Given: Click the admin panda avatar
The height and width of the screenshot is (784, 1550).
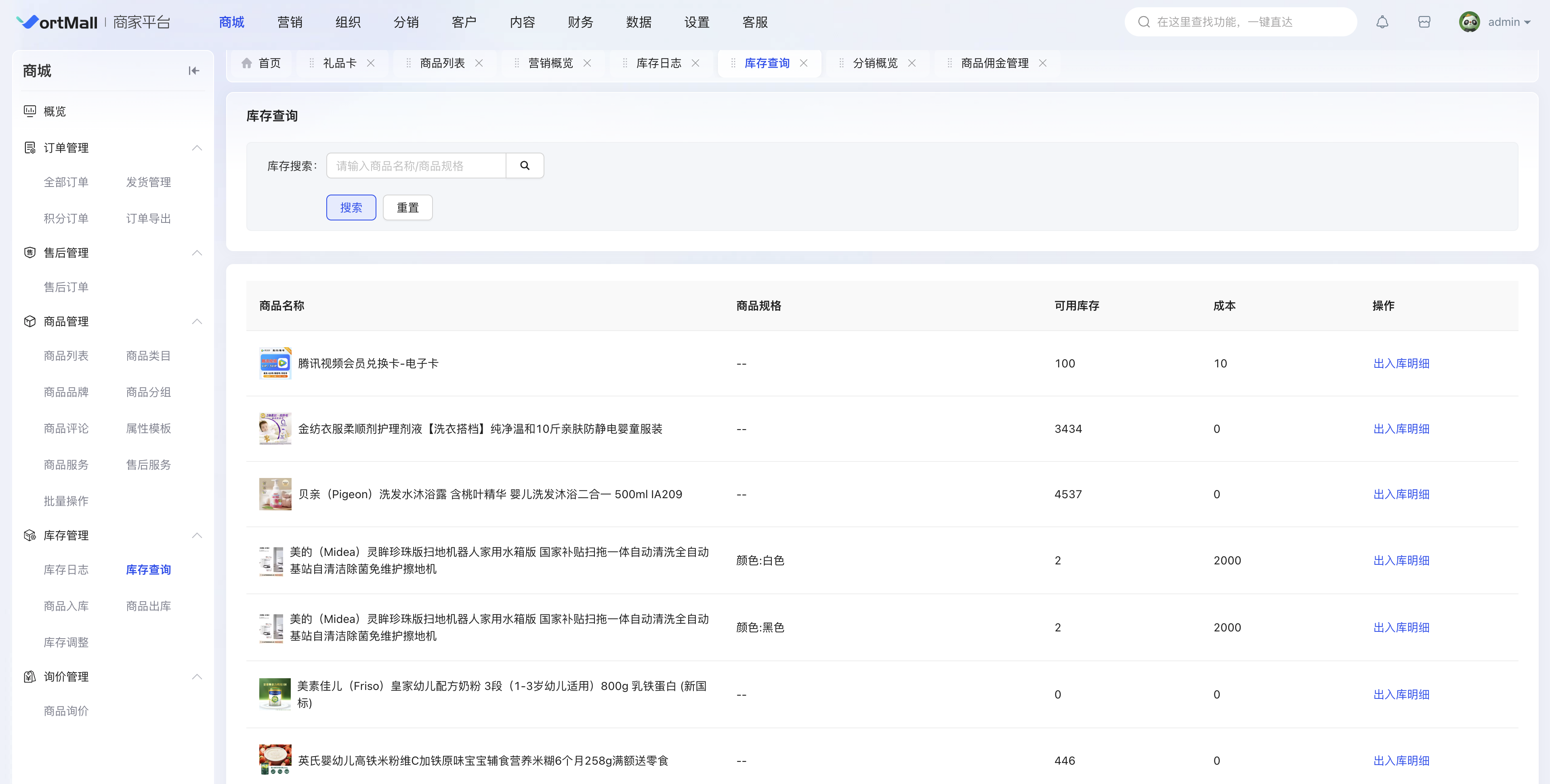Looking at the screenshot, I should tap(1469, 22).
